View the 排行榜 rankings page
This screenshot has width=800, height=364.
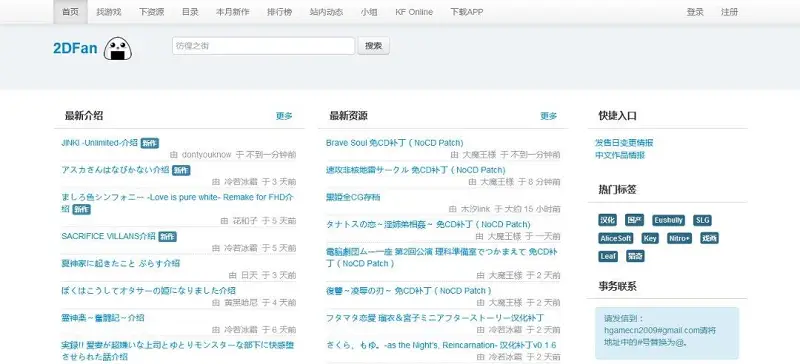[280, 12]
